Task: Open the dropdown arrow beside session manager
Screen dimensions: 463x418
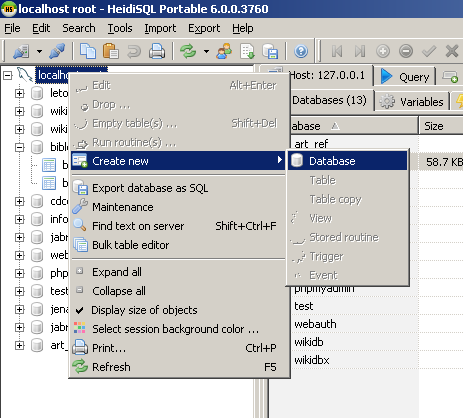Action: click(x=39, y=51)
